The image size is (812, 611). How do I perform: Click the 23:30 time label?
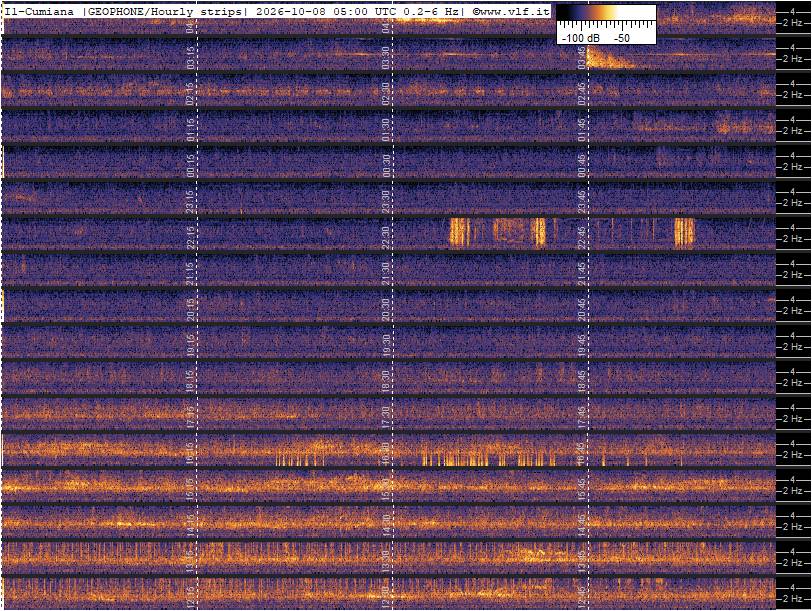385,202
